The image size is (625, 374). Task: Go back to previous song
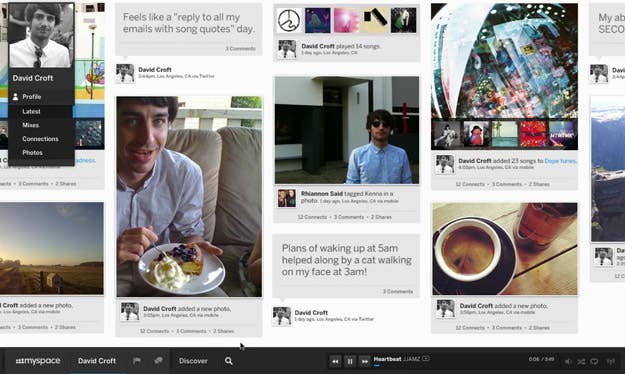pyautogui.click(x=335, y=361)
